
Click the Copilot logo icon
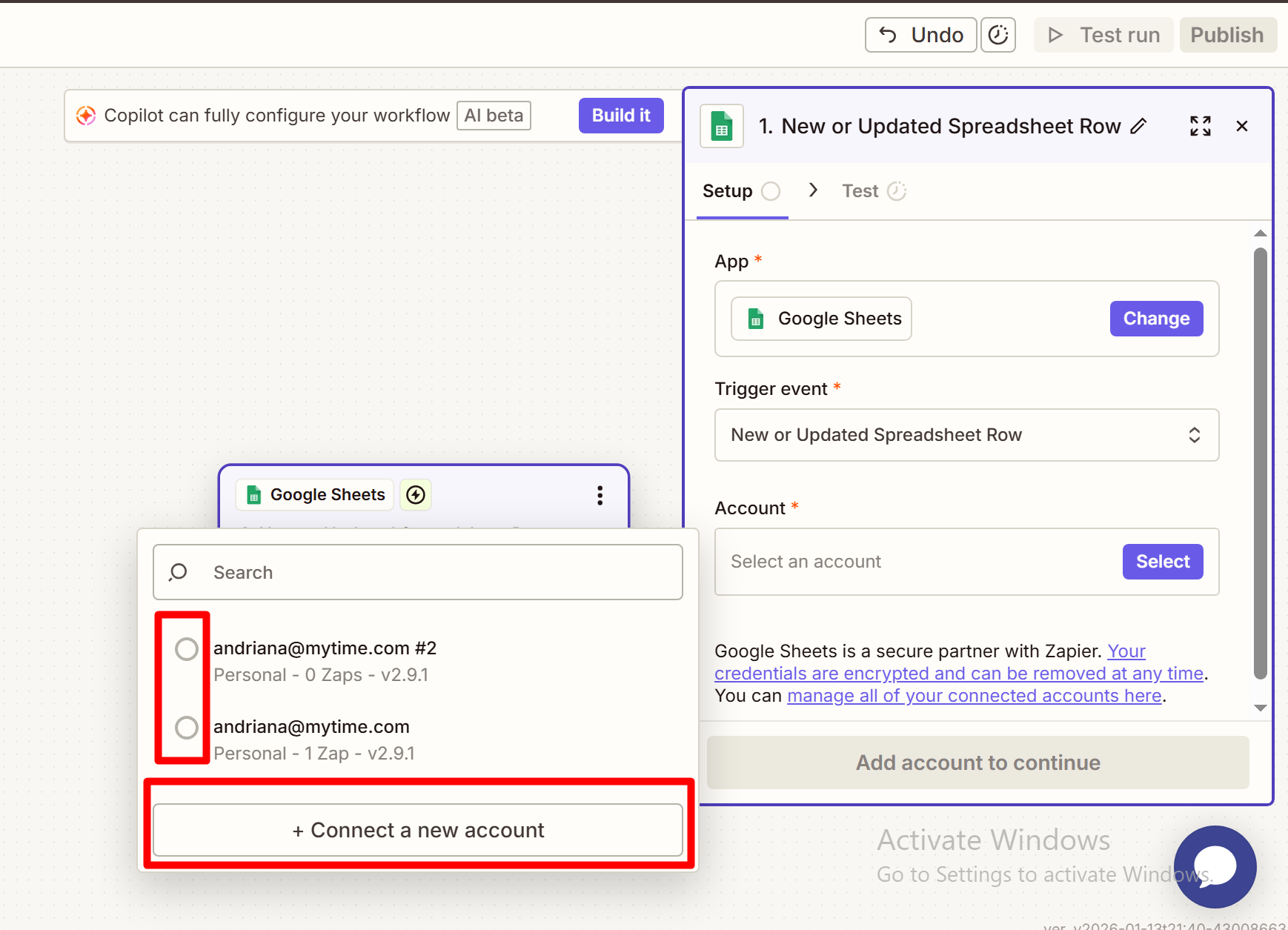[x=86, y=116]
